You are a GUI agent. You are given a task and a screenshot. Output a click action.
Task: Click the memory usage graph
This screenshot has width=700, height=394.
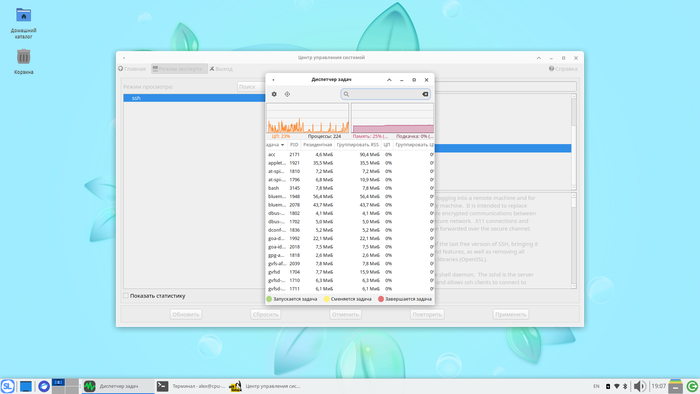[392, 118]
